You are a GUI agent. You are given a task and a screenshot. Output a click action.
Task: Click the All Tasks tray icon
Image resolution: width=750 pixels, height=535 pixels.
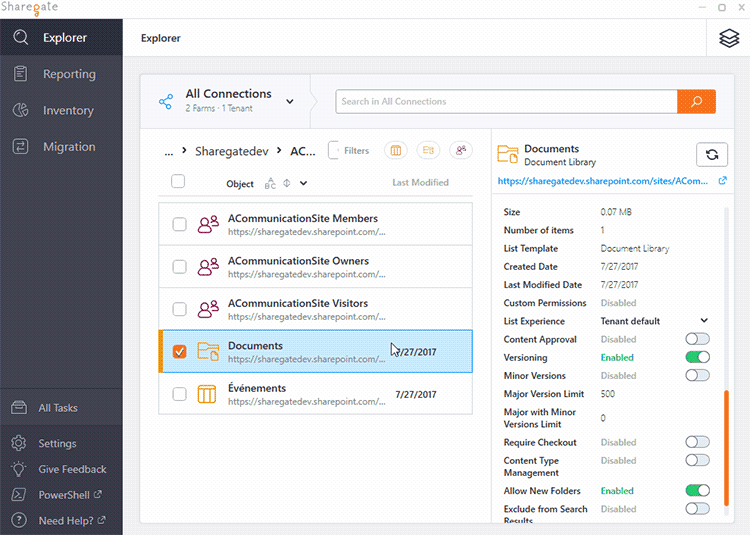click(19, 407)
